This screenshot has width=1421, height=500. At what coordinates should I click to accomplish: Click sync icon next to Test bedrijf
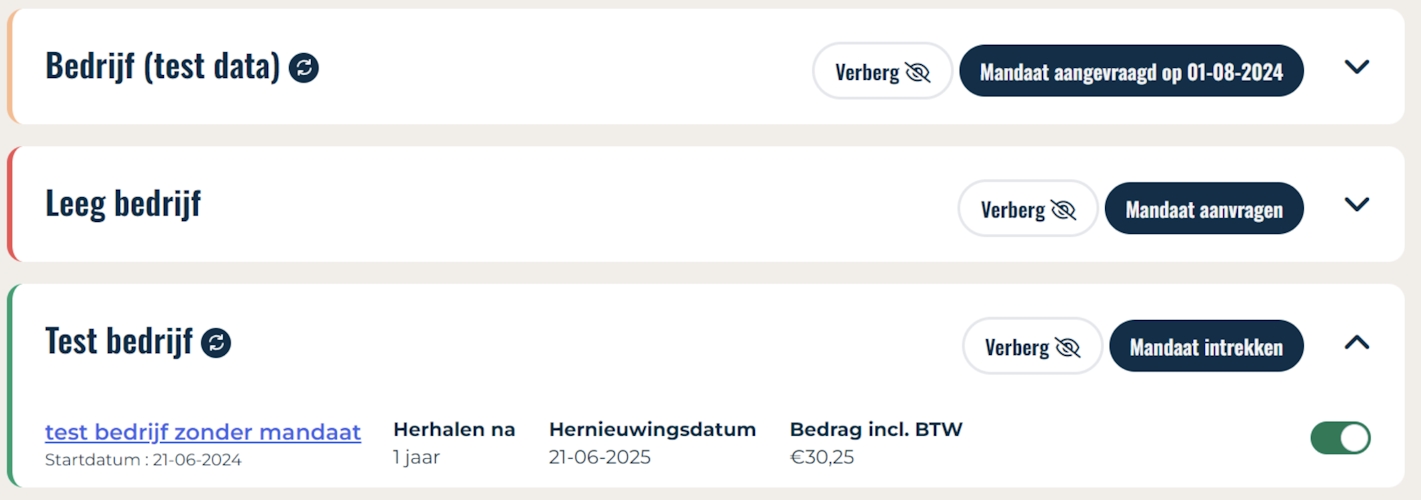tap(216, 343)
